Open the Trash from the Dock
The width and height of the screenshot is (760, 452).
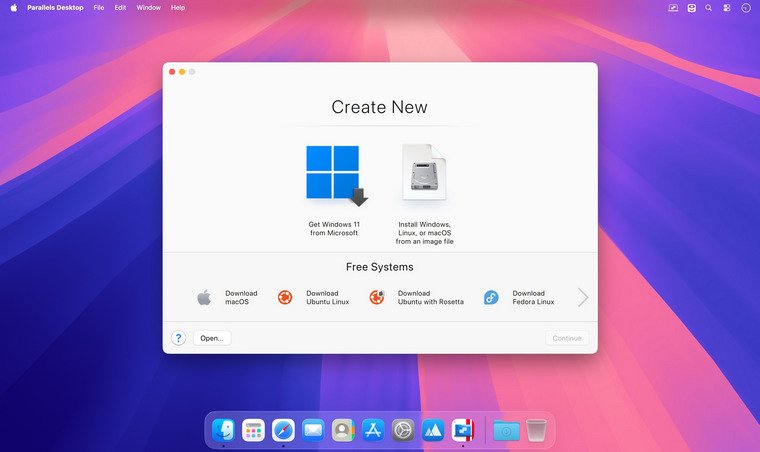536,430
